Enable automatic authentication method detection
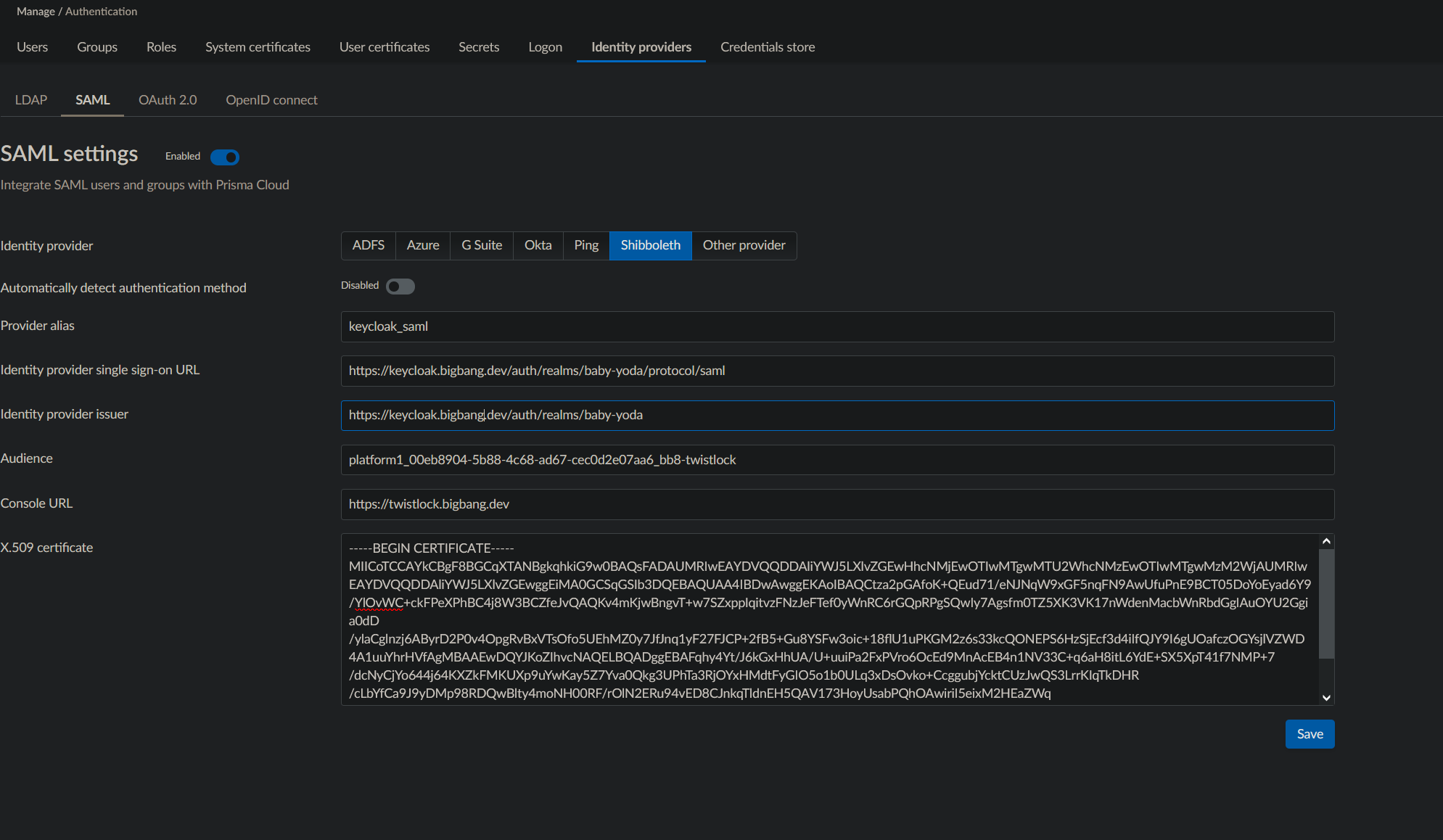 (400, 286)
